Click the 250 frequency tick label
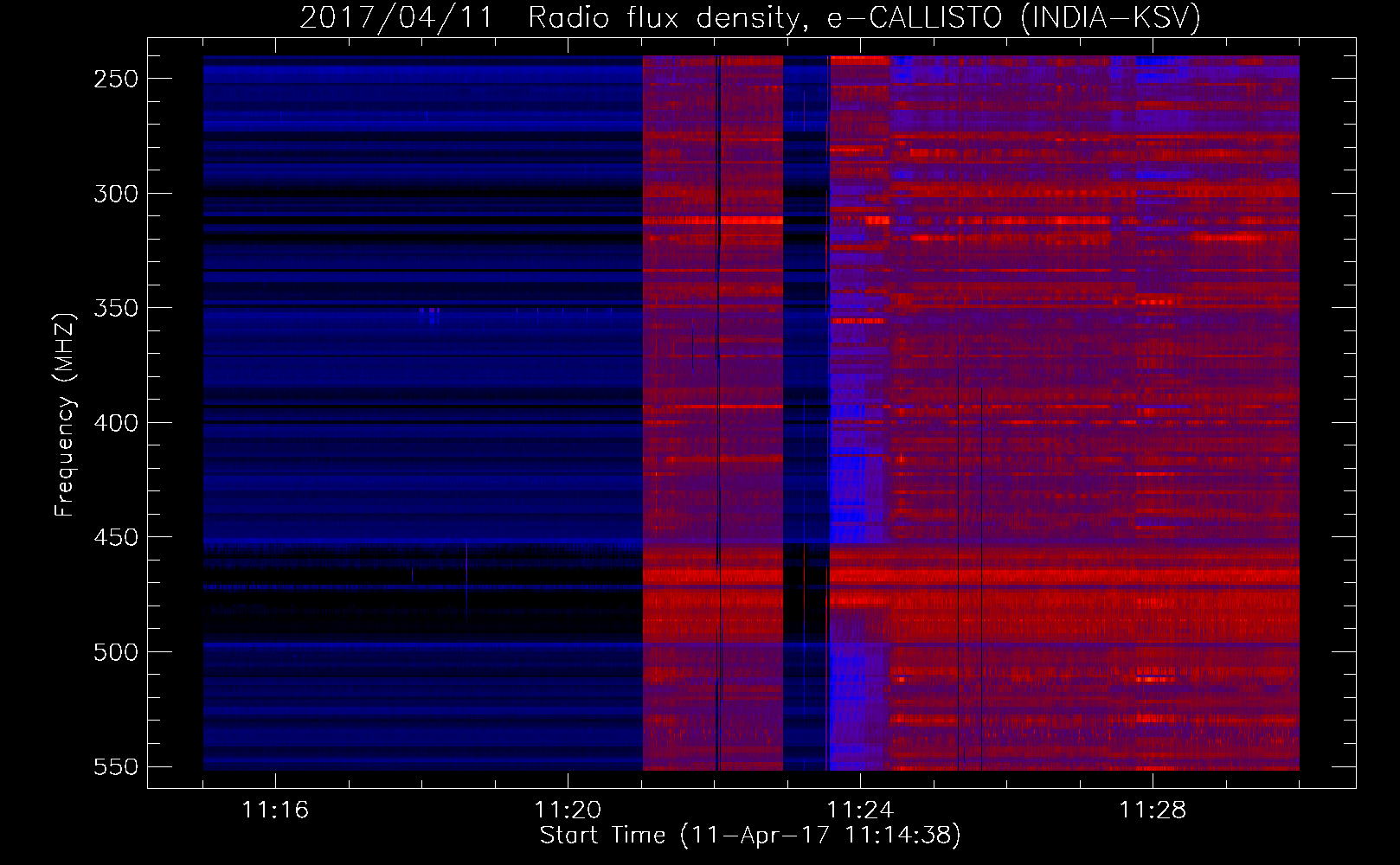Viewport: 1400px width, 865px height. [x=115, y=79]
